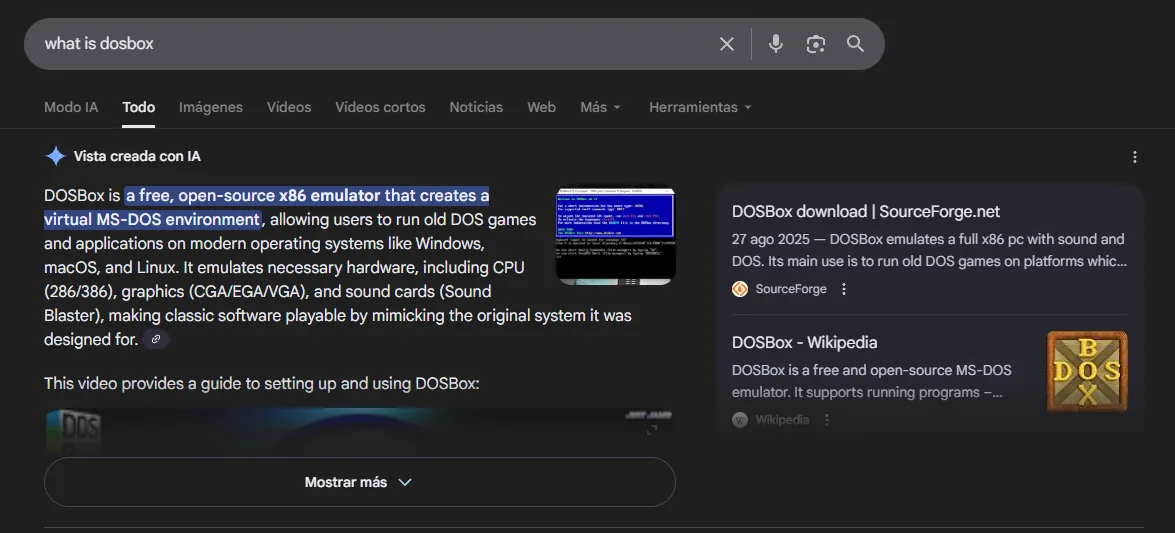Select the Todo tab
1175x533 pixels.
point(139,107)
